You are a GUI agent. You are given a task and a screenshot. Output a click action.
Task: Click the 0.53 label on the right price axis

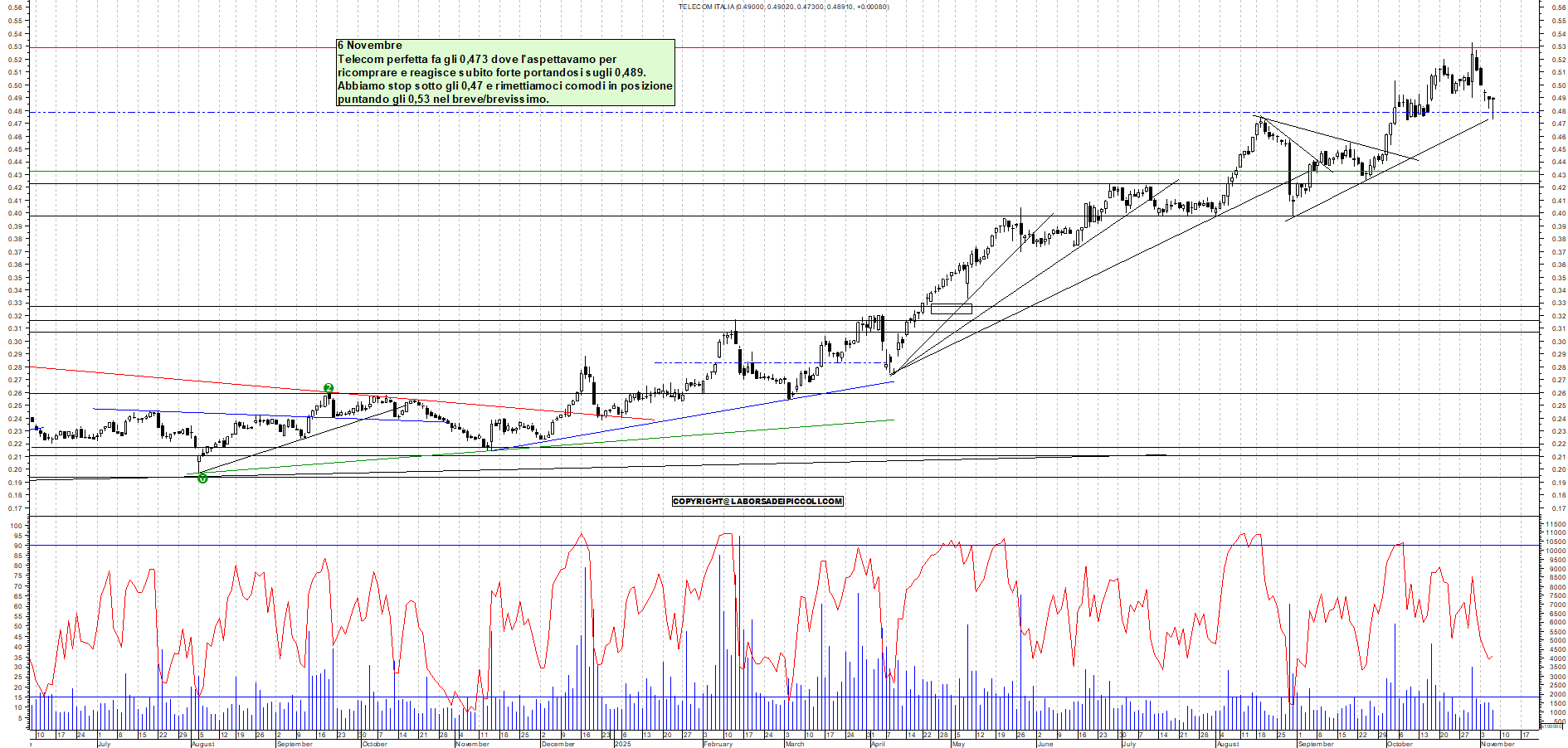click(x=1557, y=46)
